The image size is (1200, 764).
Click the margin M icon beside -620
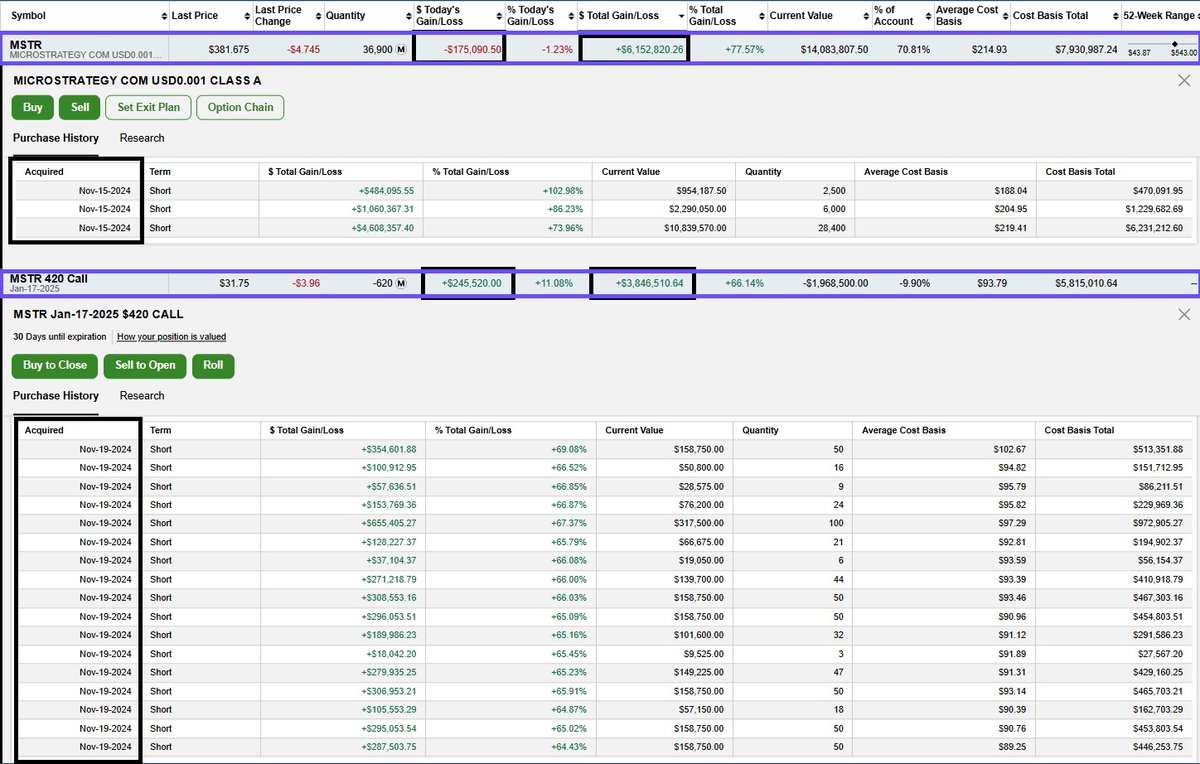(x=401, y=284)
